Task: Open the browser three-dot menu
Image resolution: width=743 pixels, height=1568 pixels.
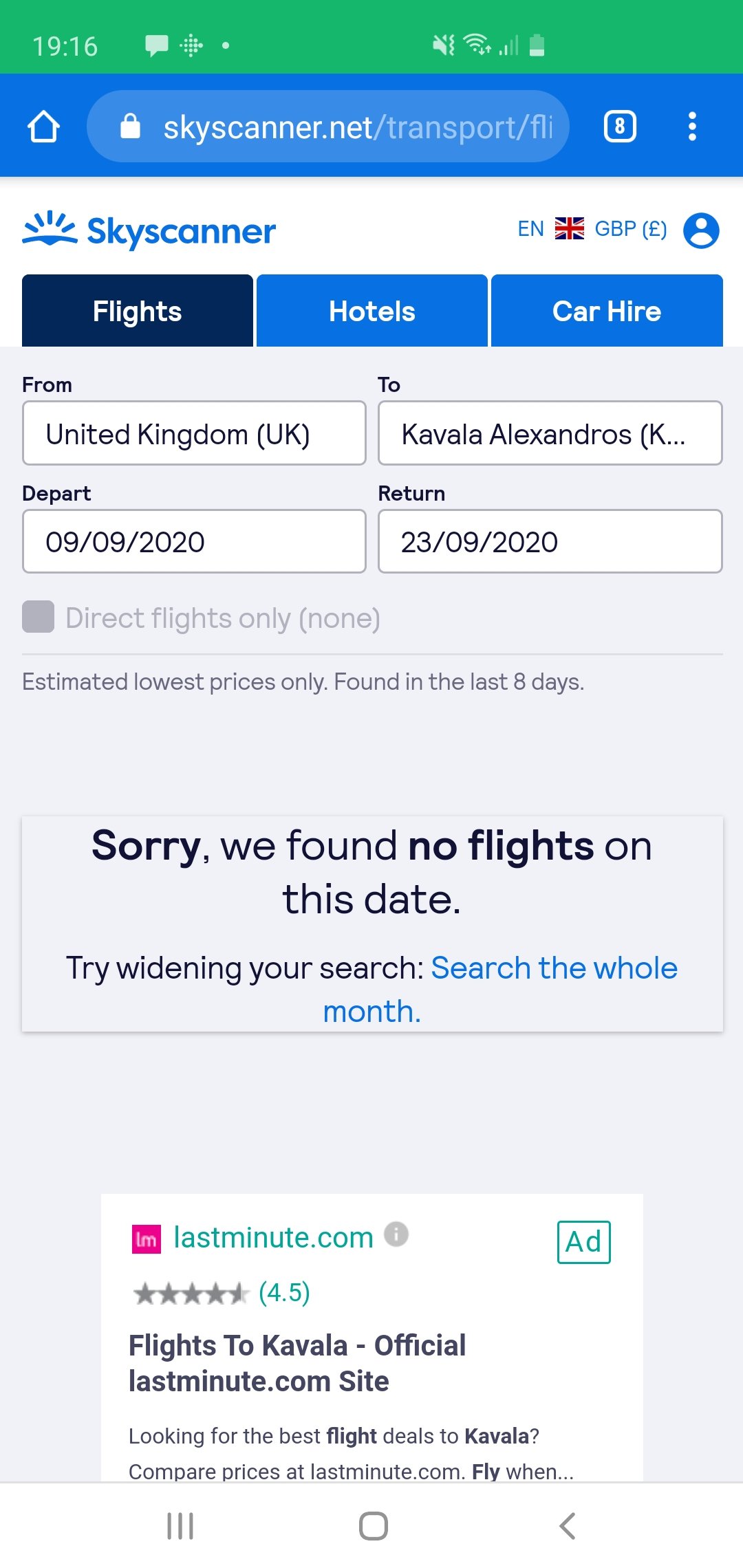Action: click(x=692, y=127)
